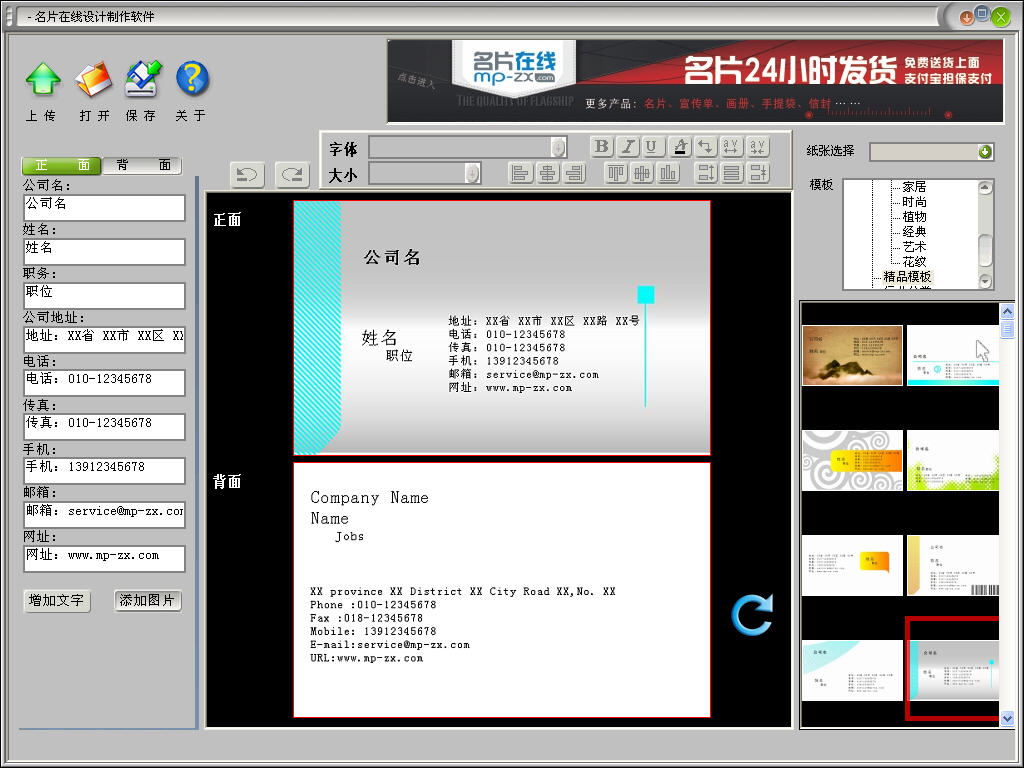Toggle bold text formatting
Viewport: 1024px width, 768px height.
click(x=601, y=147)
